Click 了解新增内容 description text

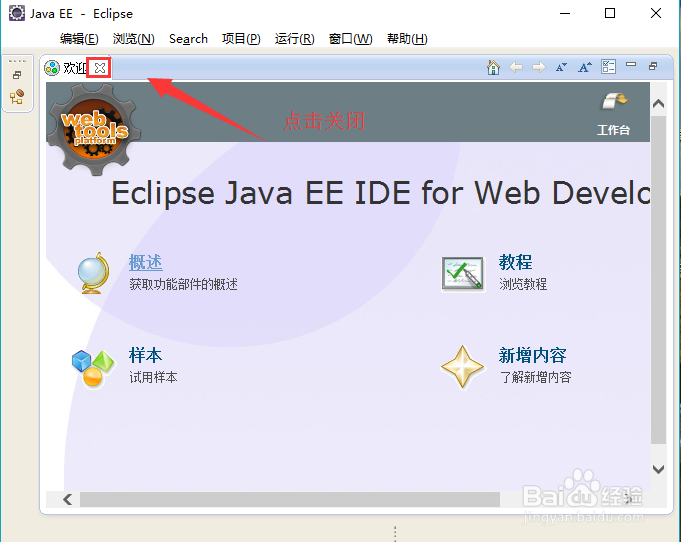pyautogui.click(x=535, y=377)
